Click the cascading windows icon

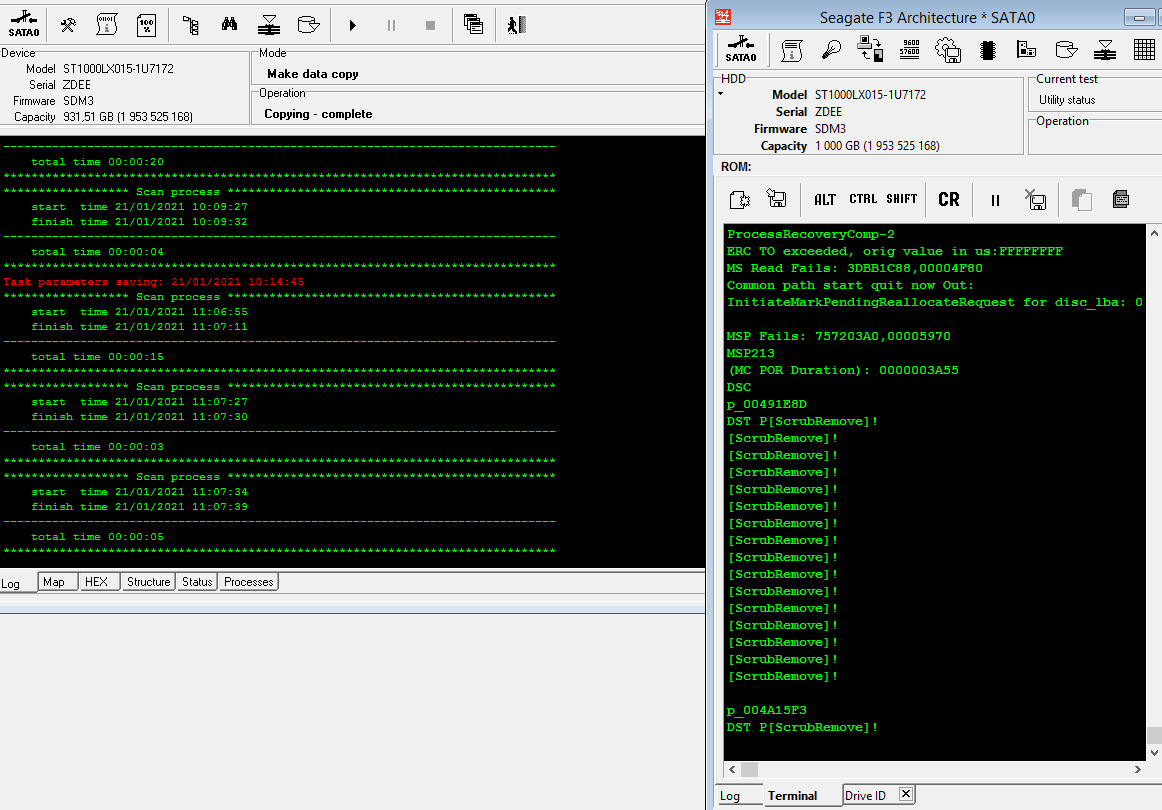coord(474,25)
